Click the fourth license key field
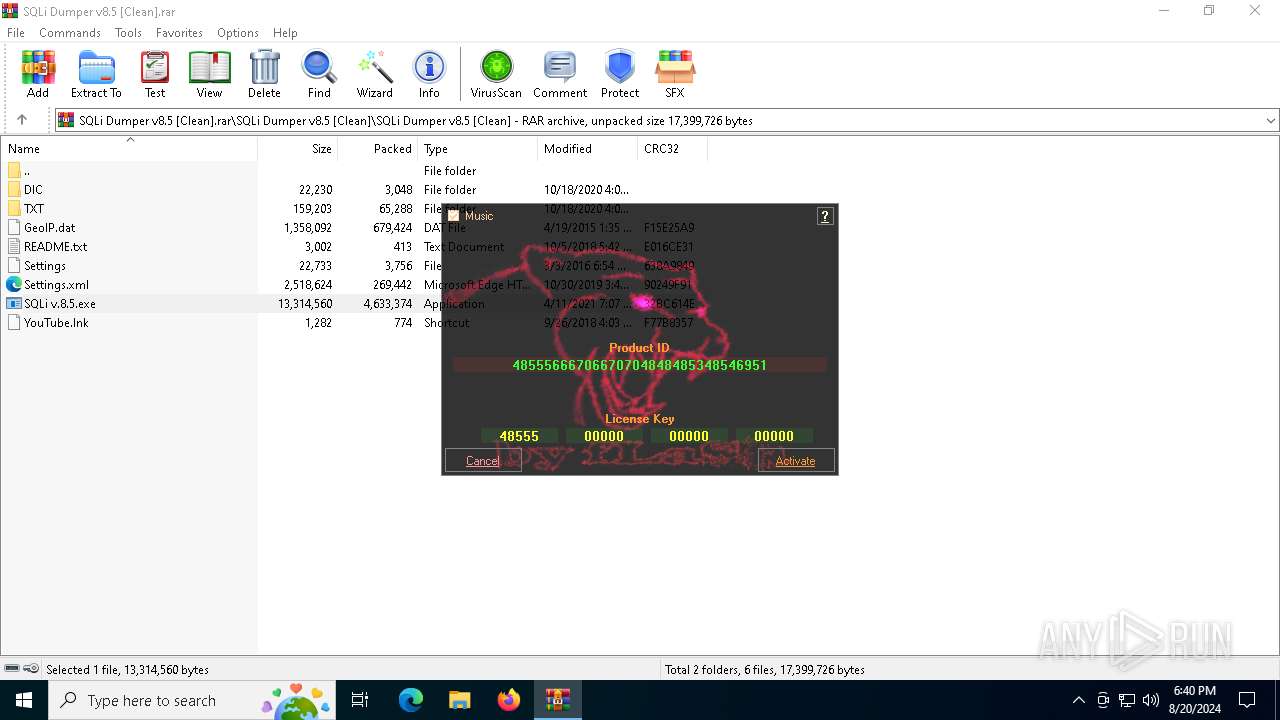The image size is (1280, 720). click(x=774, y=436)
